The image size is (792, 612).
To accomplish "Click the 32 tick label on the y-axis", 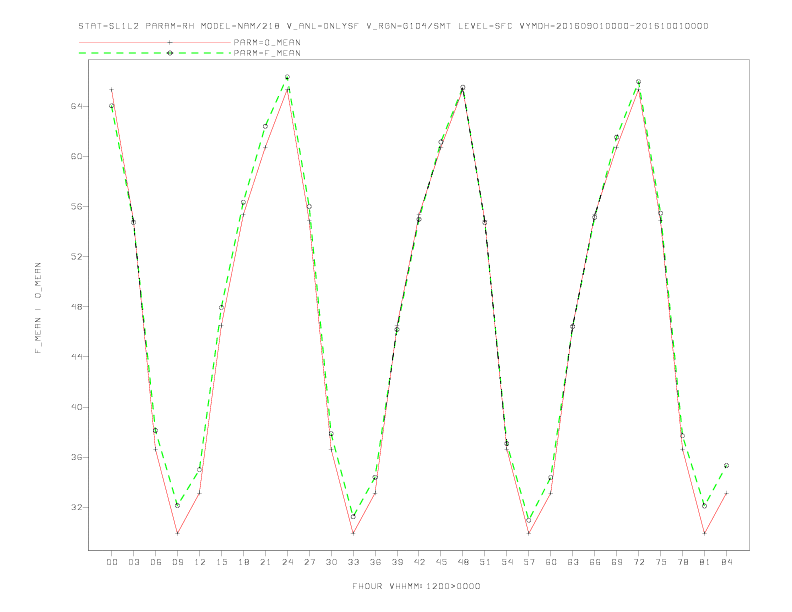I will click(77, 507).
